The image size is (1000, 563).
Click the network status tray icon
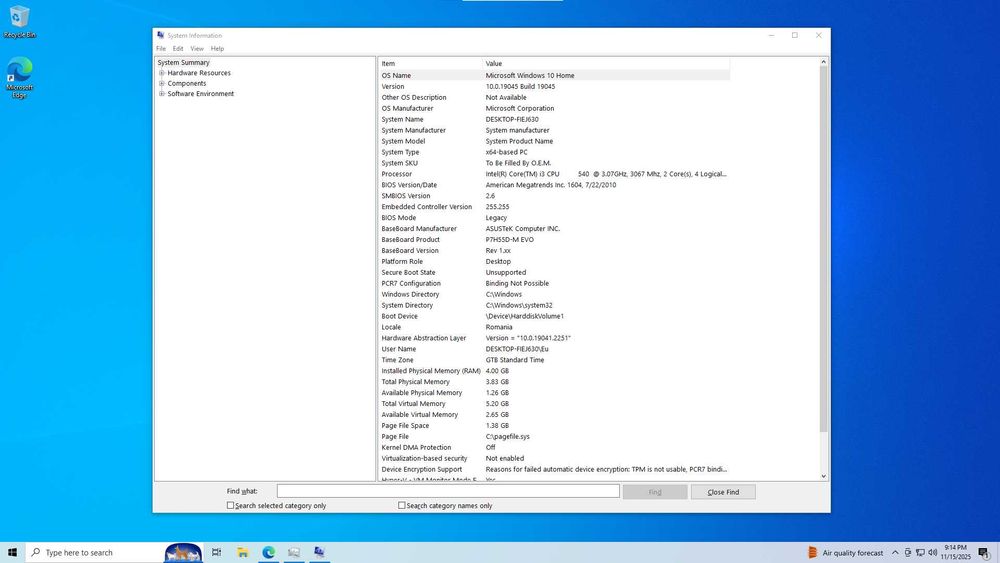click(920, 553)
